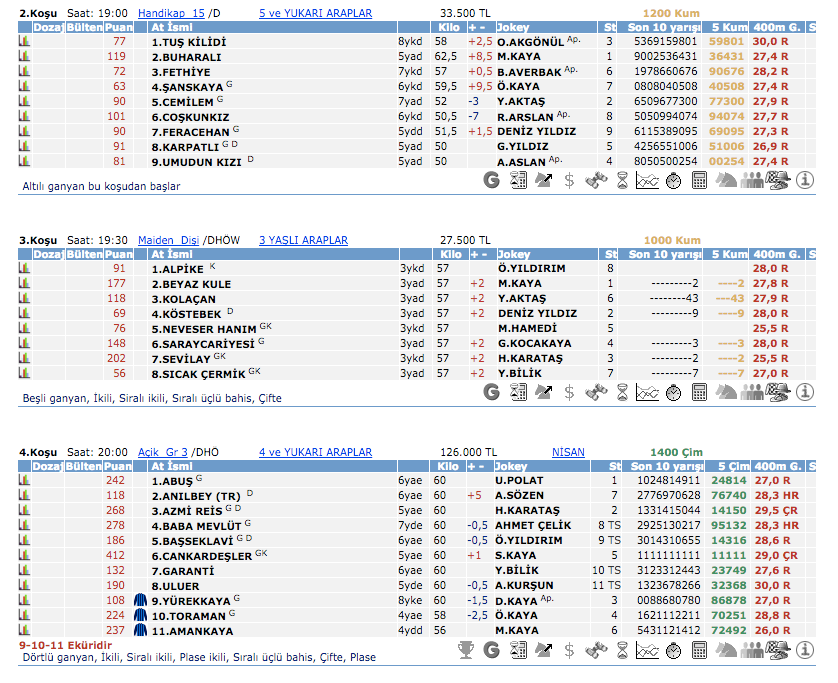Open the Maiden Dişi link in race 3

[168, 240]
